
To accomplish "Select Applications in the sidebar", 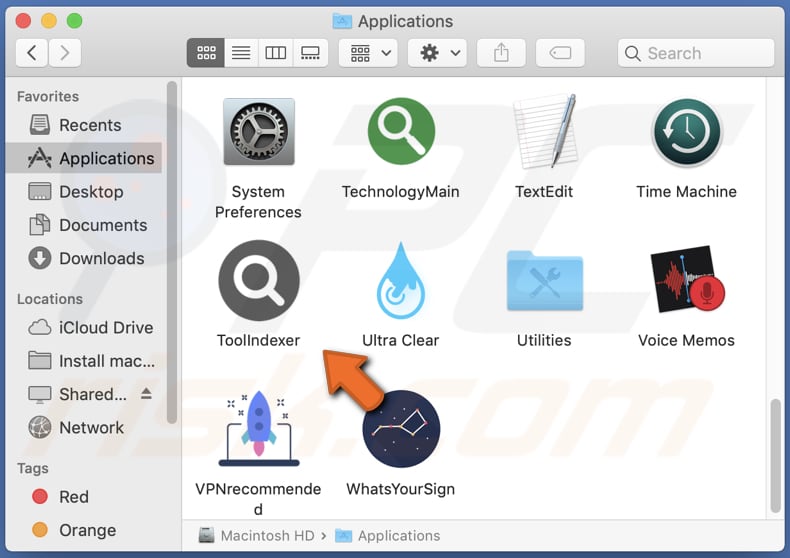I will [84, 158].
